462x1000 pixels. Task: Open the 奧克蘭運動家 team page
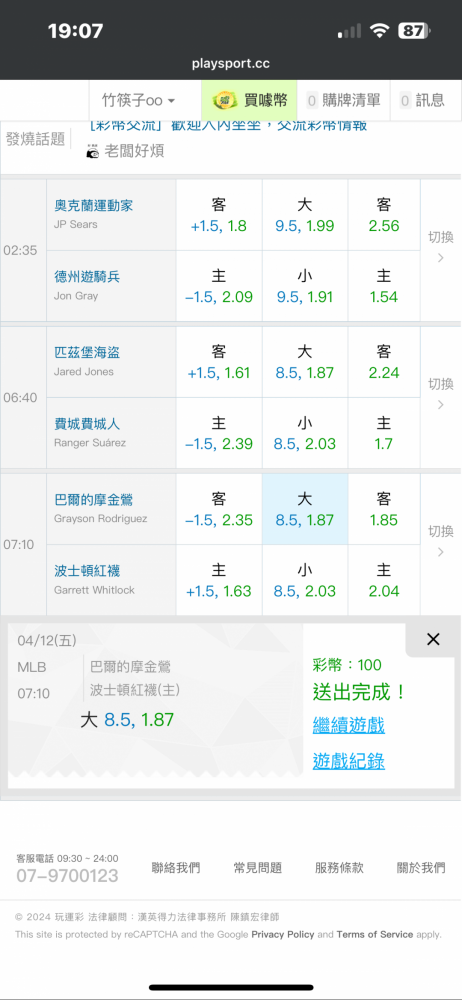pos(94,206)
